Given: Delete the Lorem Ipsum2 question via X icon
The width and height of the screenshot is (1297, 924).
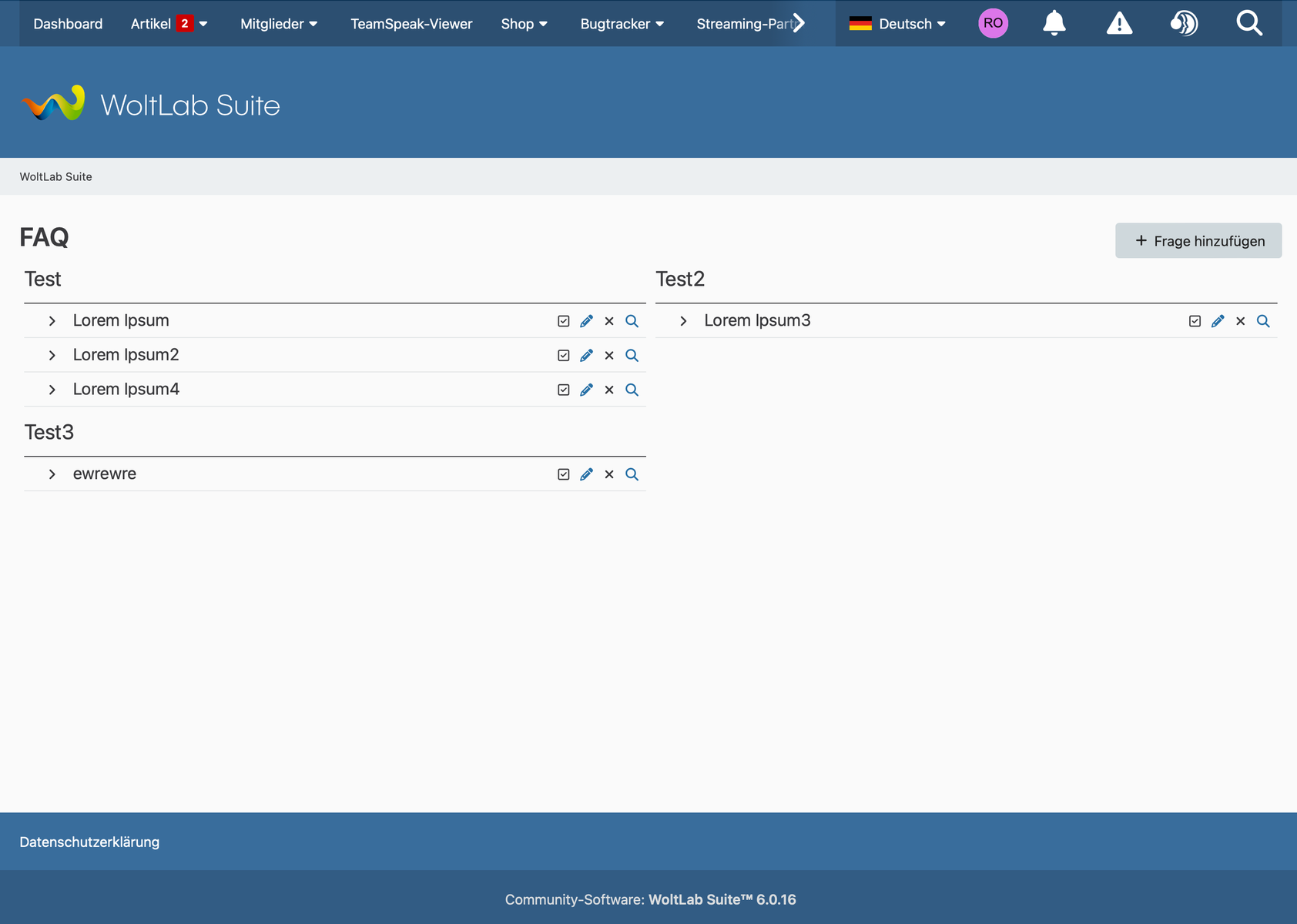Looking at the screenshot, I should click(609, 356).
